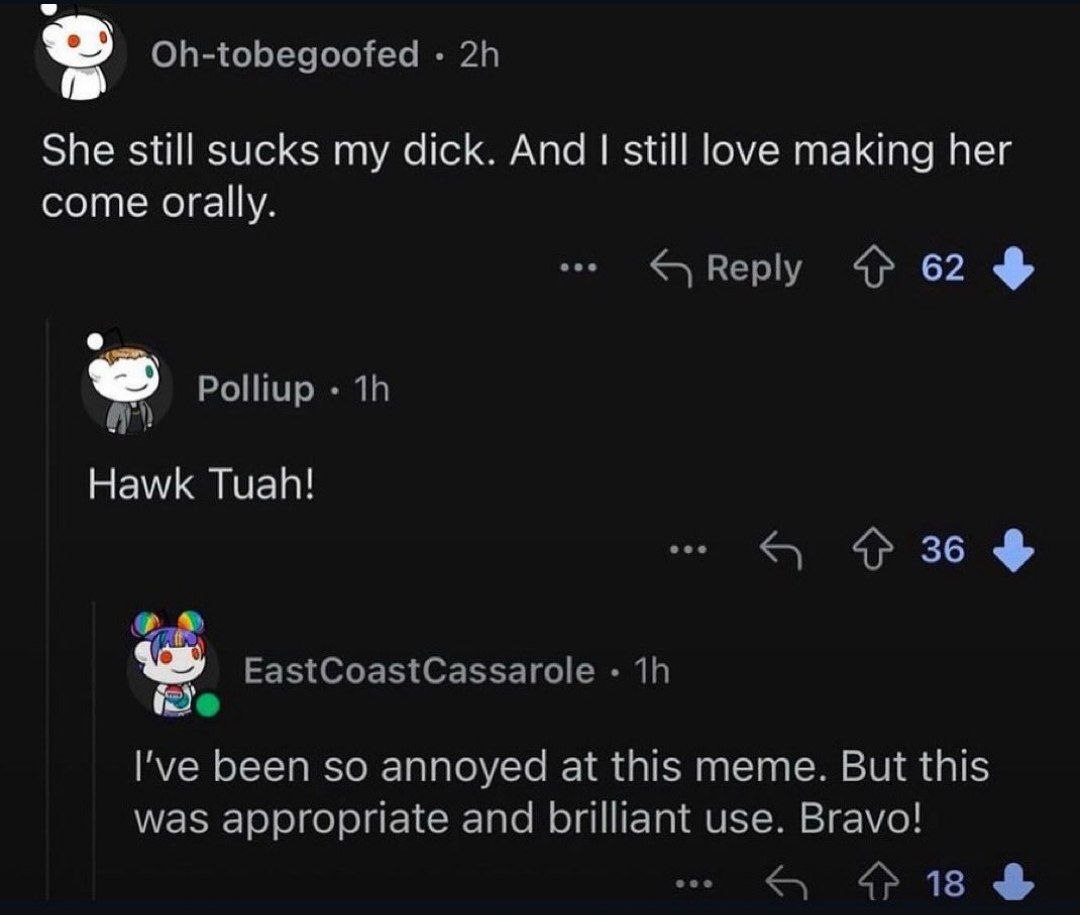
Task: Open Polliup's profile via username
Action: 256,388
